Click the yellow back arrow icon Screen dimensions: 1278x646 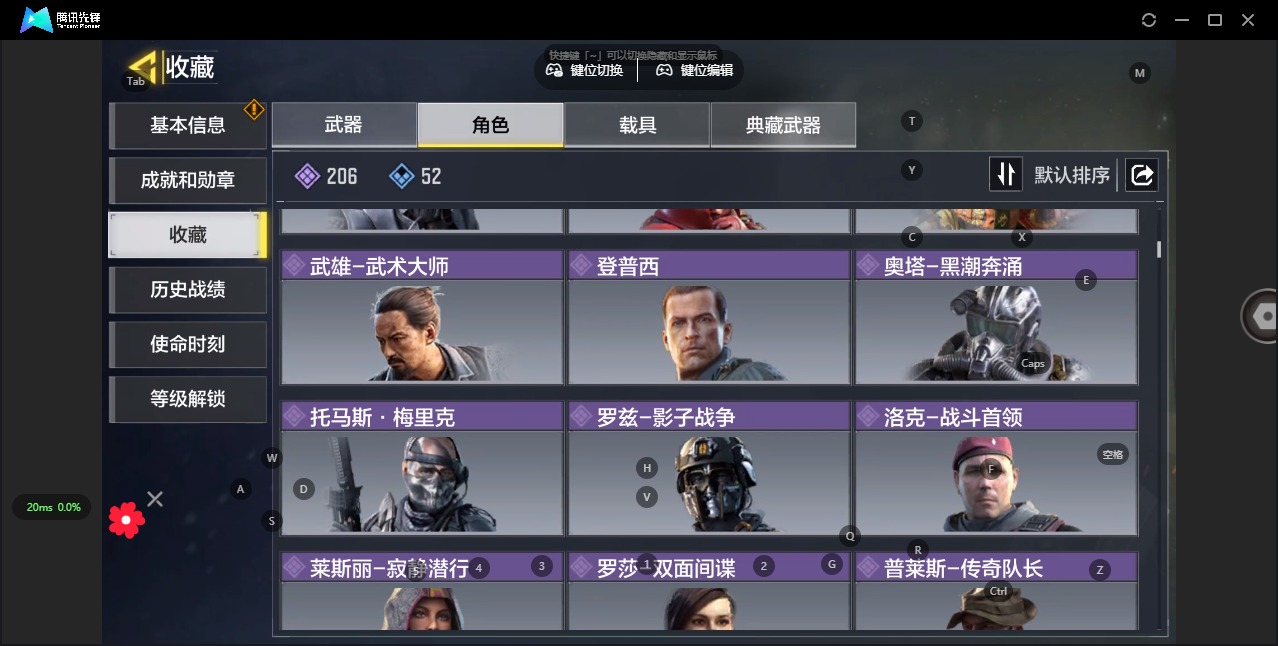[x=144, y=66]
